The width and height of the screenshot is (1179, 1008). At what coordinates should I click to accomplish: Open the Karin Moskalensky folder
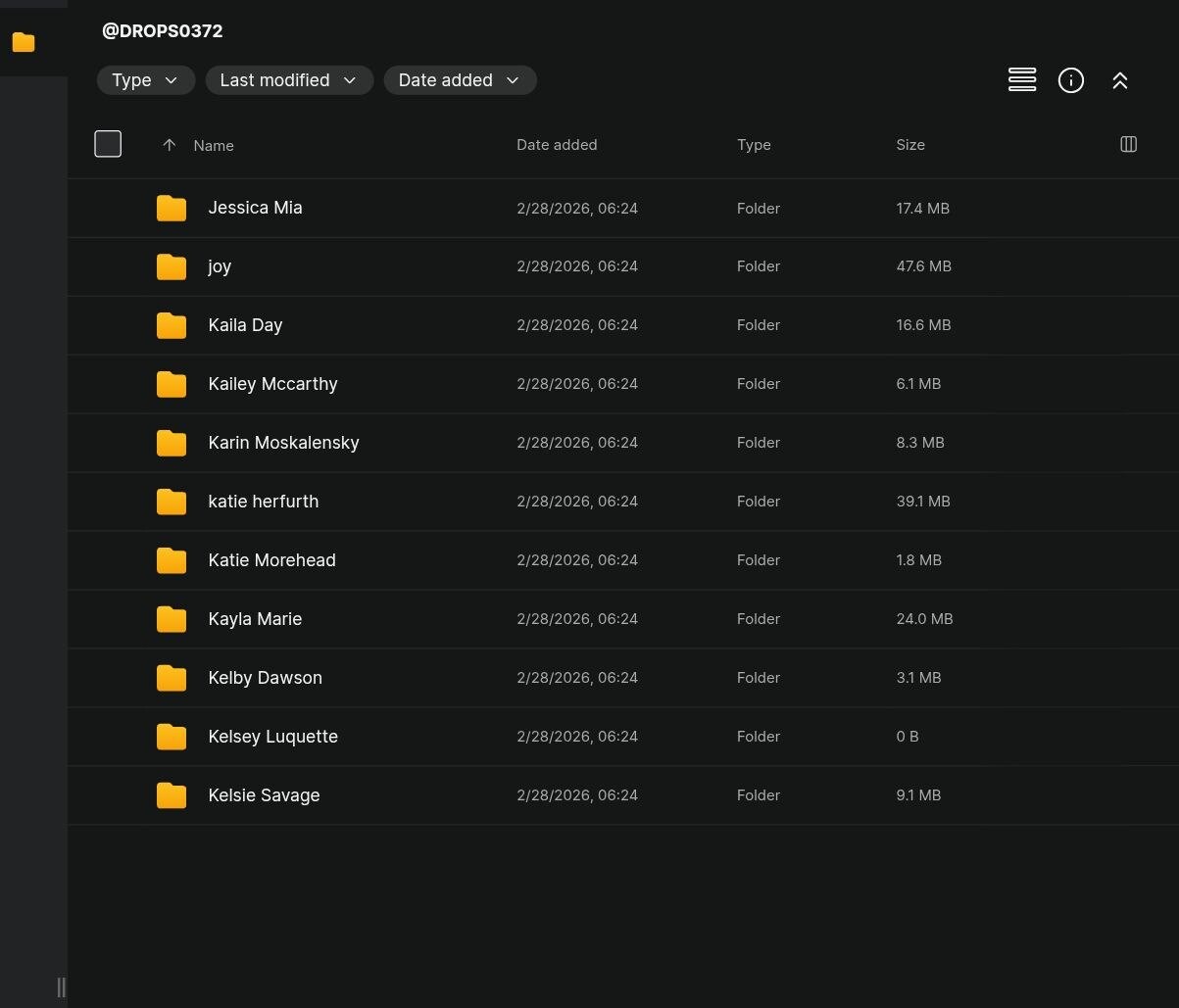point(283,443)
